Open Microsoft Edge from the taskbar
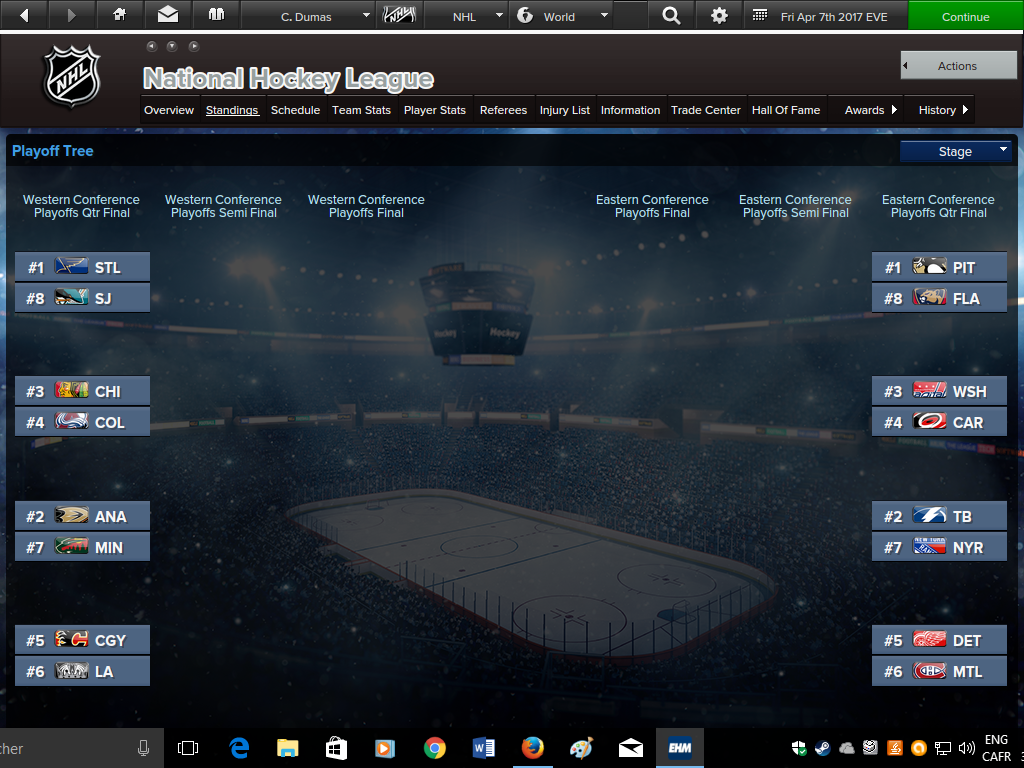 pyautogui.click(x=239, y=748)
